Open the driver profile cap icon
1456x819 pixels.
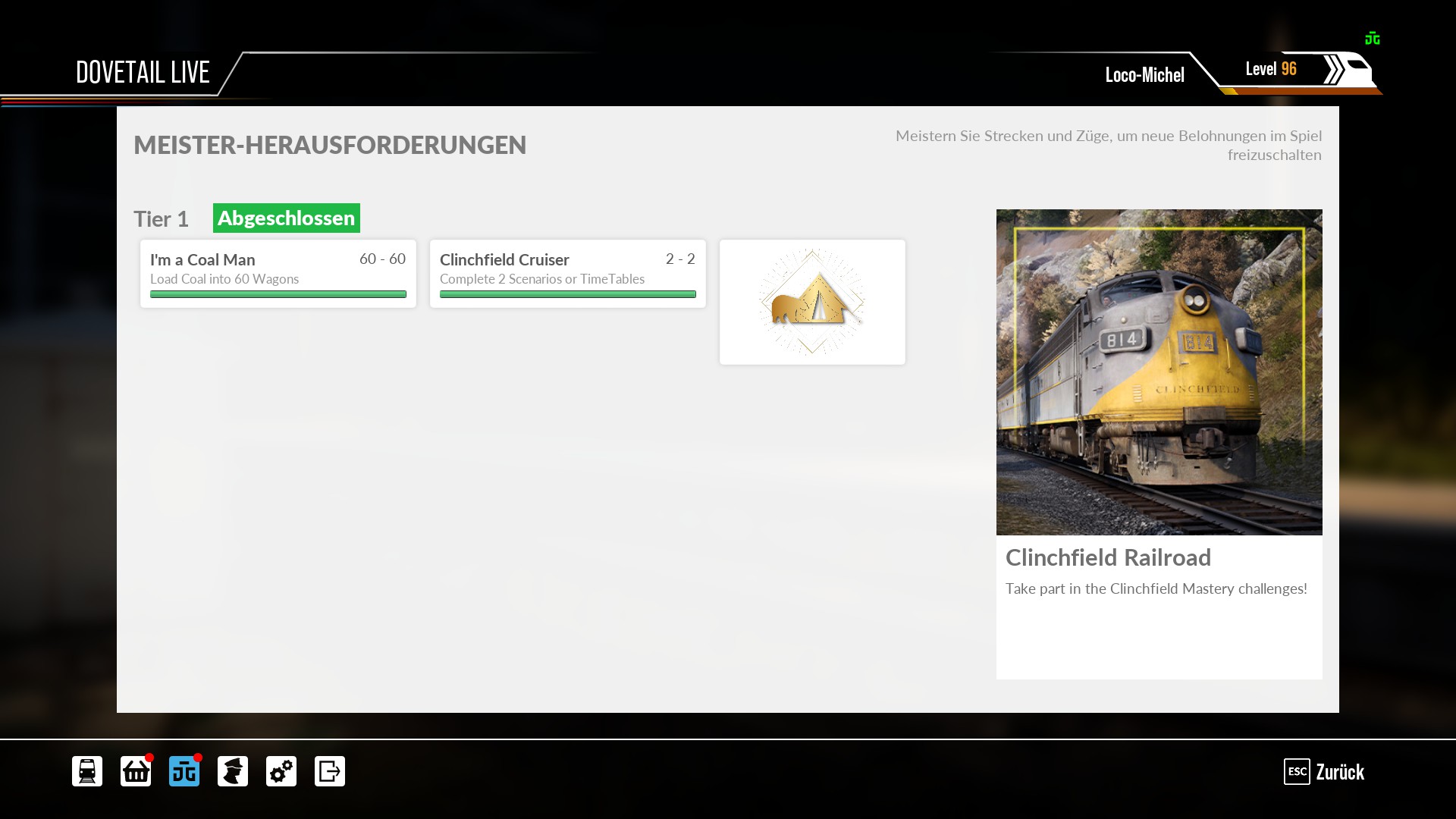[x=233, y=771]
